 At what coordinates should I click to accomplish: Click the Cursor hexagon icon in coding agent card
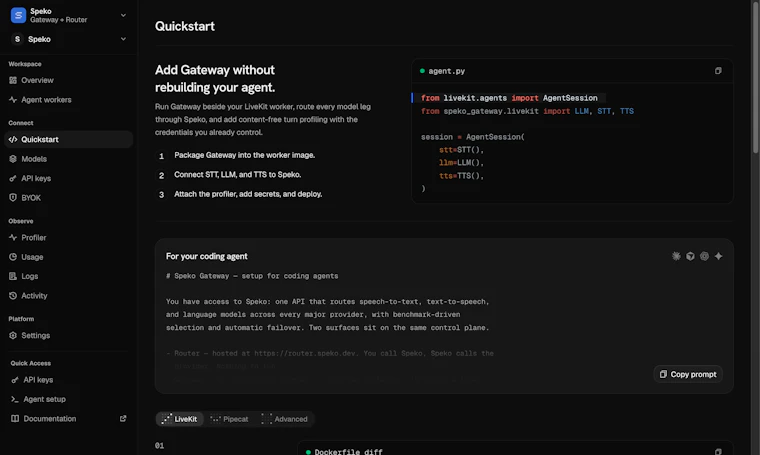coord(690,256)
